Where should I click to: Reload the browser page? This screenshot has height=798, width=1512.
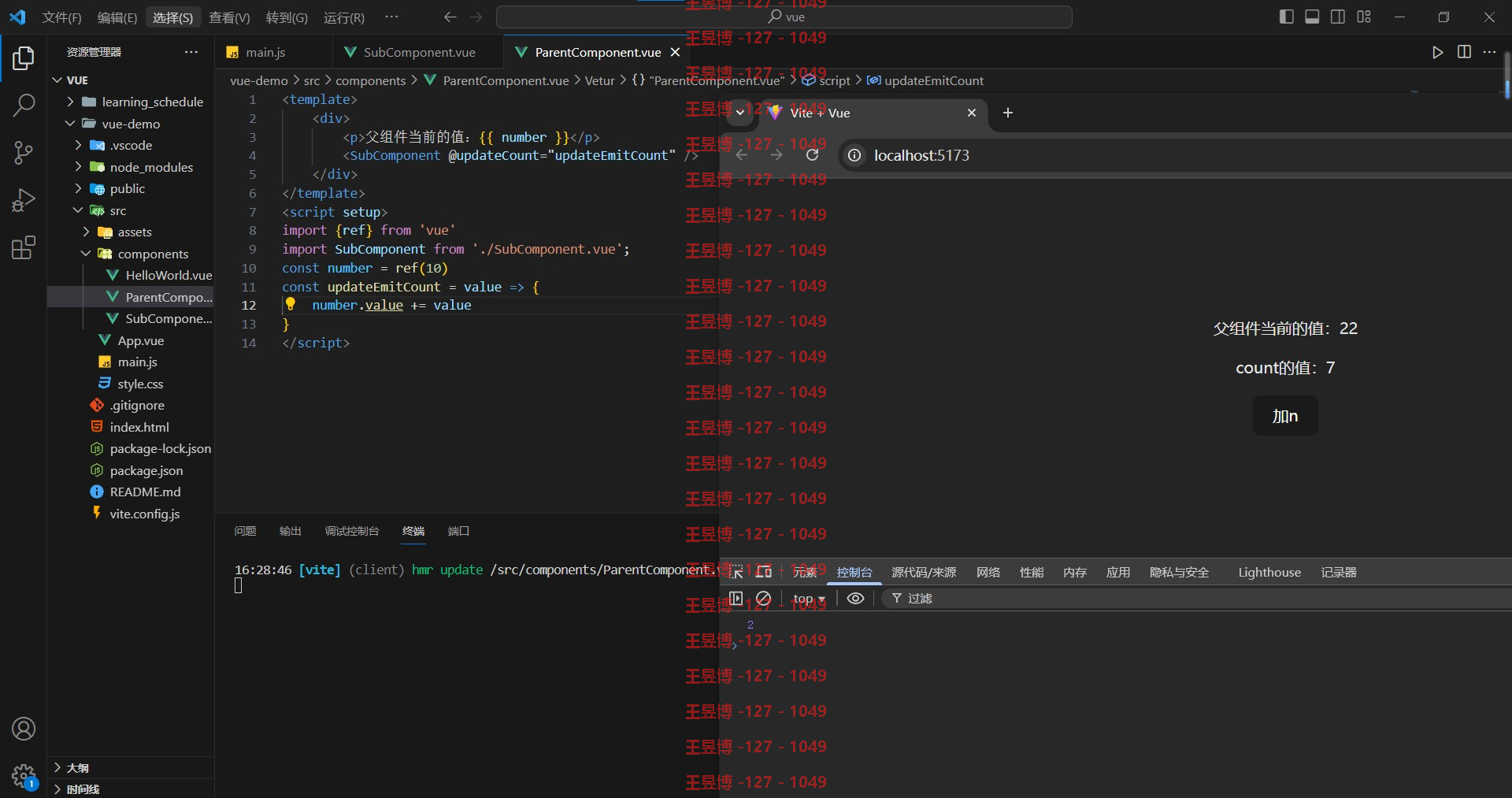click(x=812, y=155)
